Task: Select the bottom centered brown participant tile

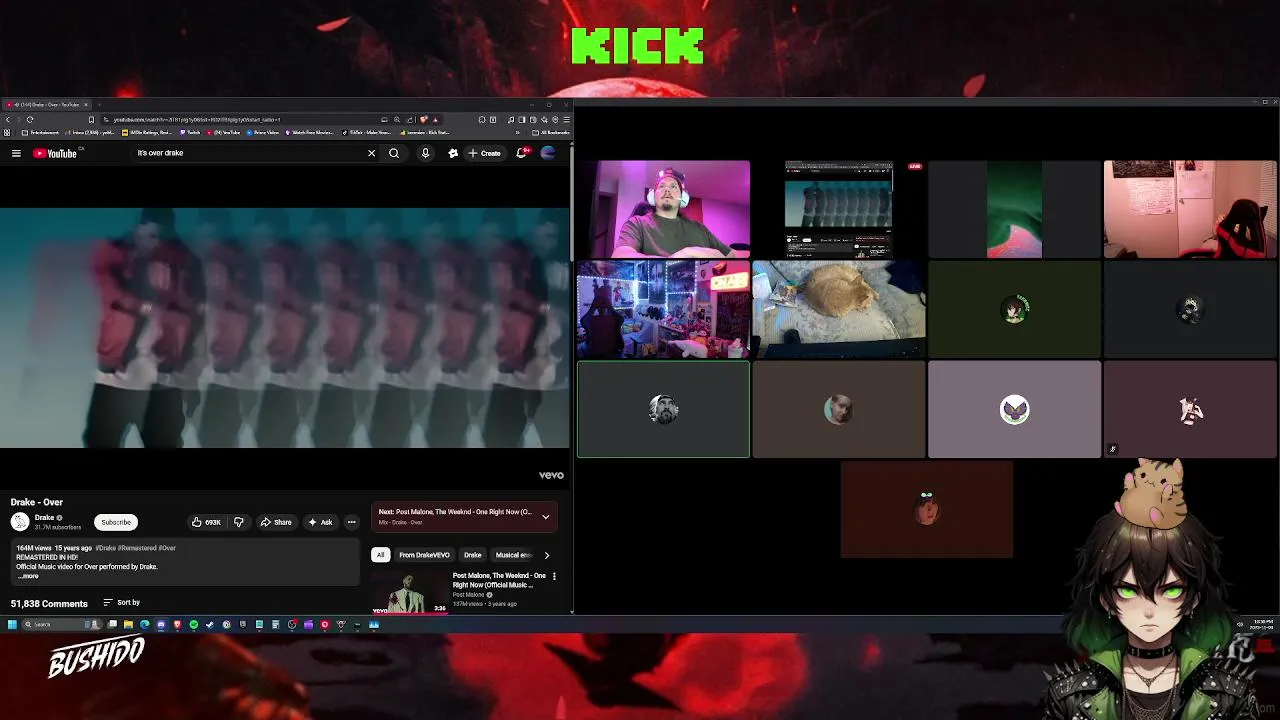Action: pos(927,509)
